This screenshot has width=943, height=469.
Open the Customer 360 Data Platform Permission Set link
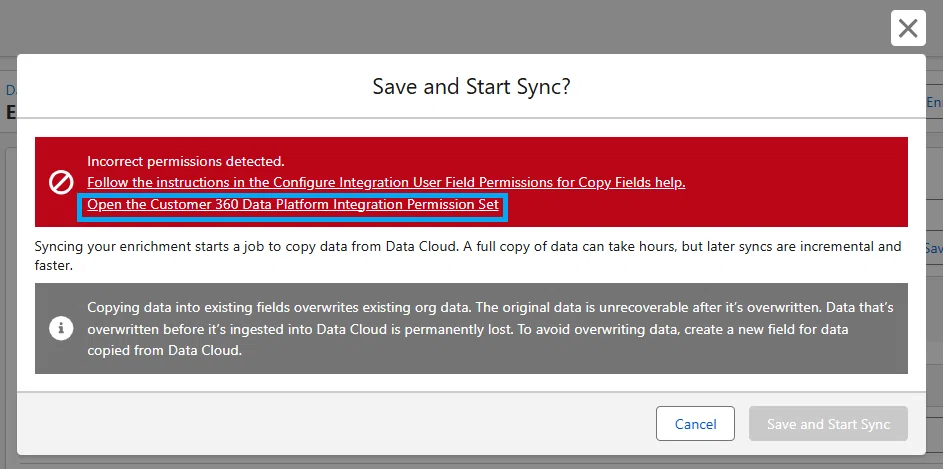(x=293, y=204)
